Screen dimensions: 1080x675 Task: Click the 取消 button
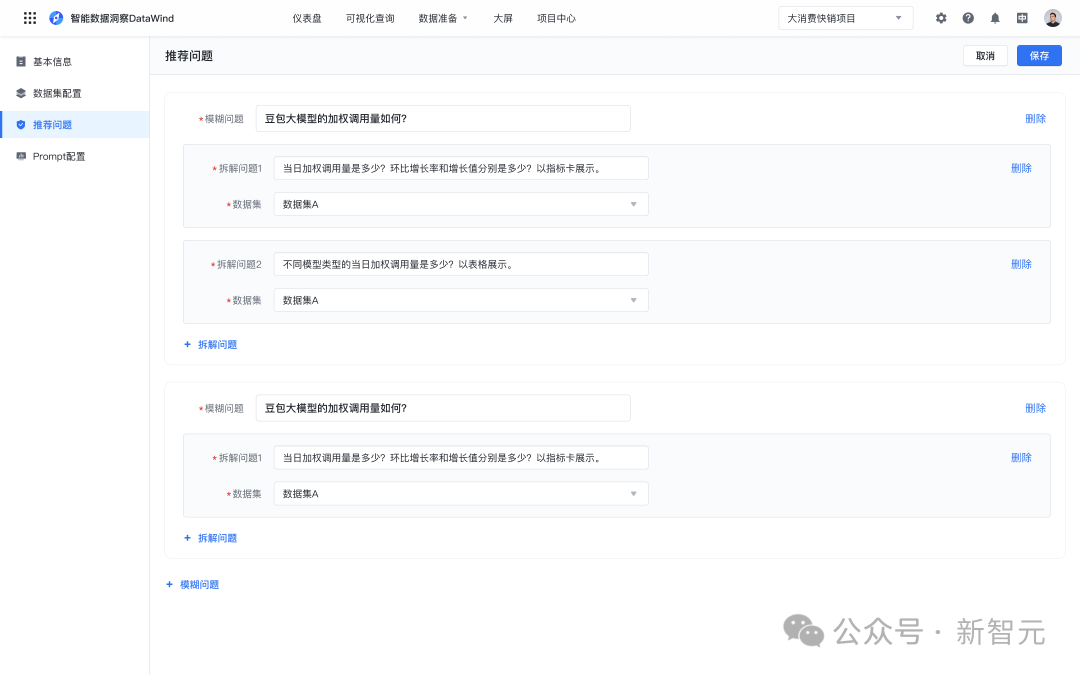[x=985, y=56]
